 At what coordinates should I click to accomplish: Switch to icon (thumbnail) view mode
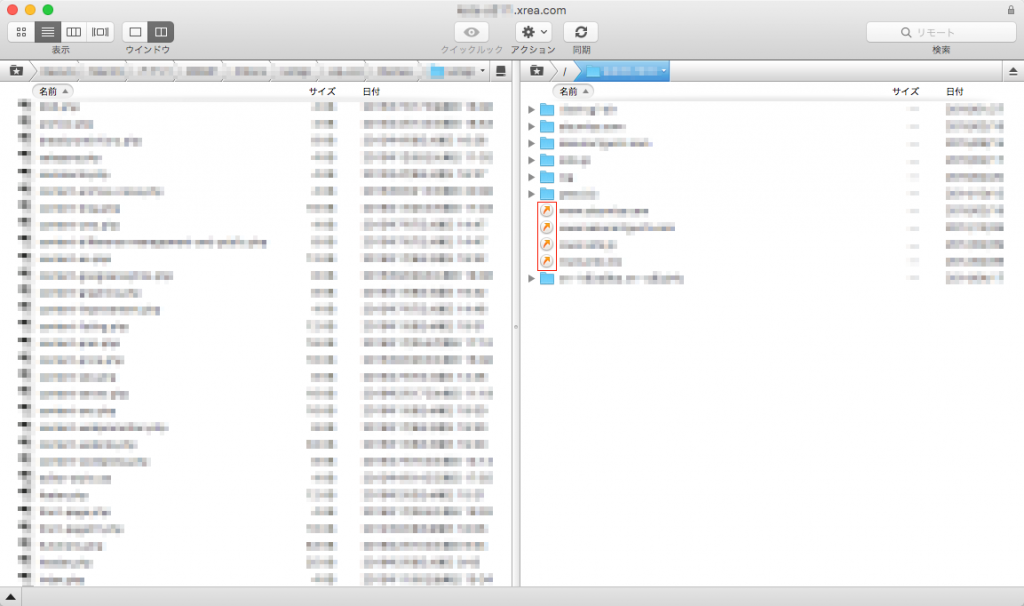[21, 32]
